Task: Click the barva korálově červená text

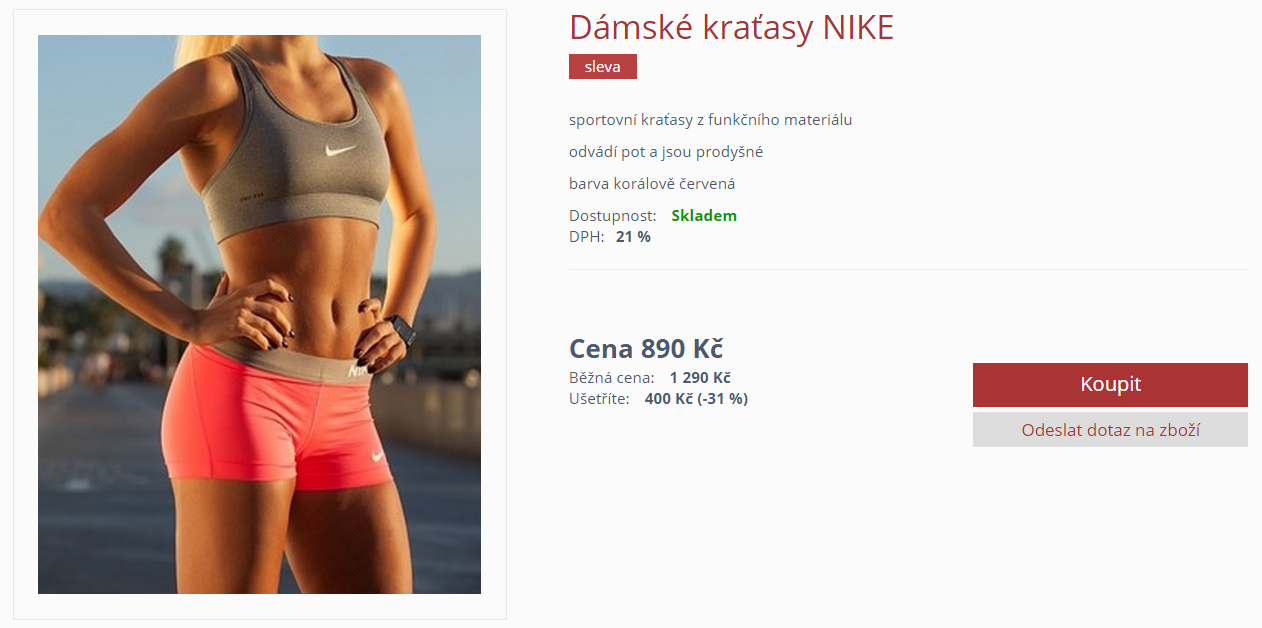Action: coord(652,184)
